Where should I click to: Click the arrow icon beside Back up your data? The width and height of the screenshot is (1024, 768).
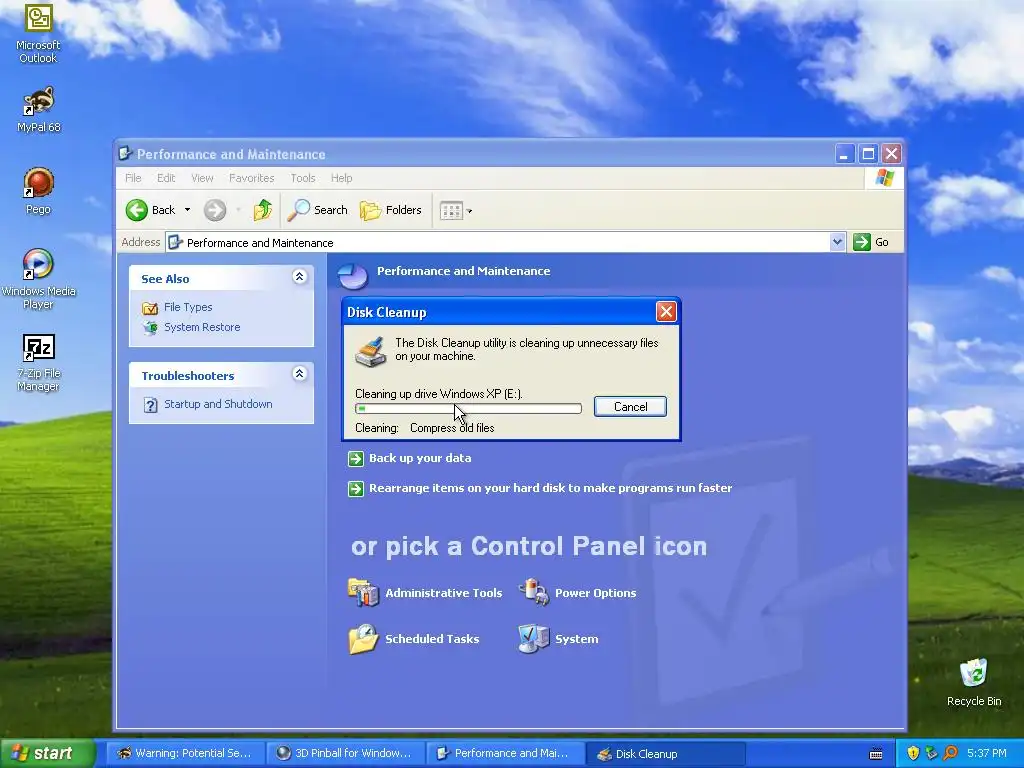click(x=356, y=459)
